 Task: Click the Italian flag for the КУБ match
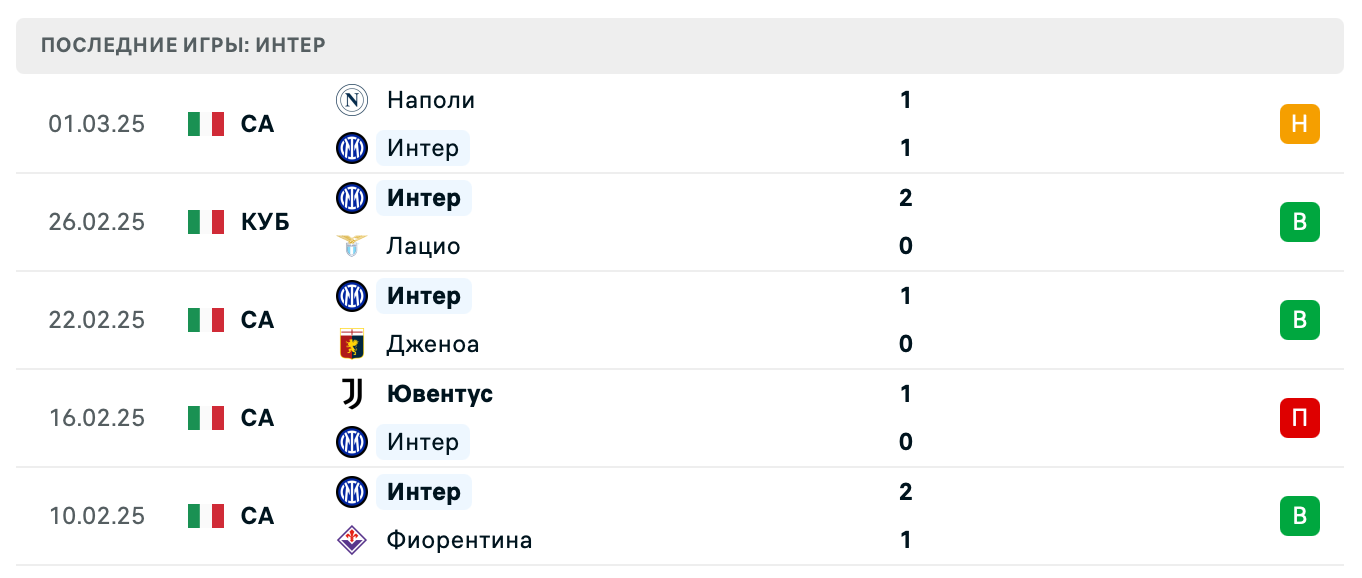point(205,222)
